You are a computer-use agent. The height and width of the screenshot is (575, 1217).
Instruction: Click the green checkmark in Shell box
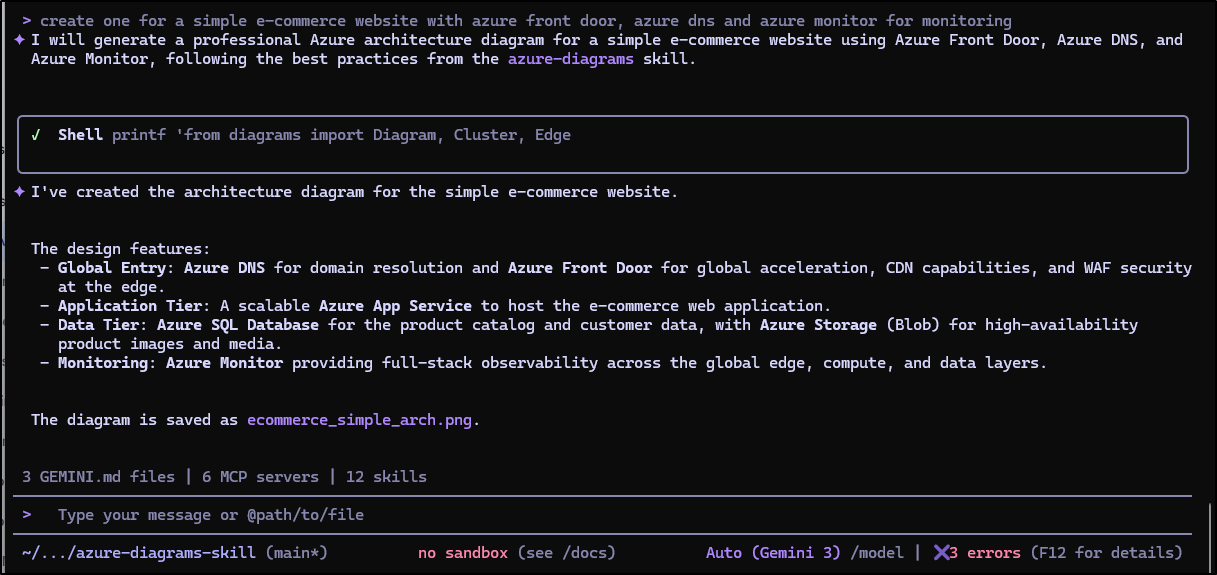36,135
